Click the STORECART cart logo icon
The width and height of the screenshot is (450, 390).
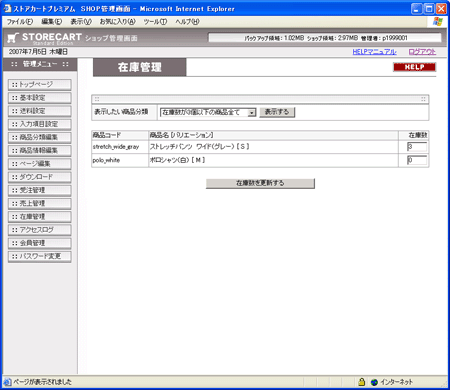(13, 38)
